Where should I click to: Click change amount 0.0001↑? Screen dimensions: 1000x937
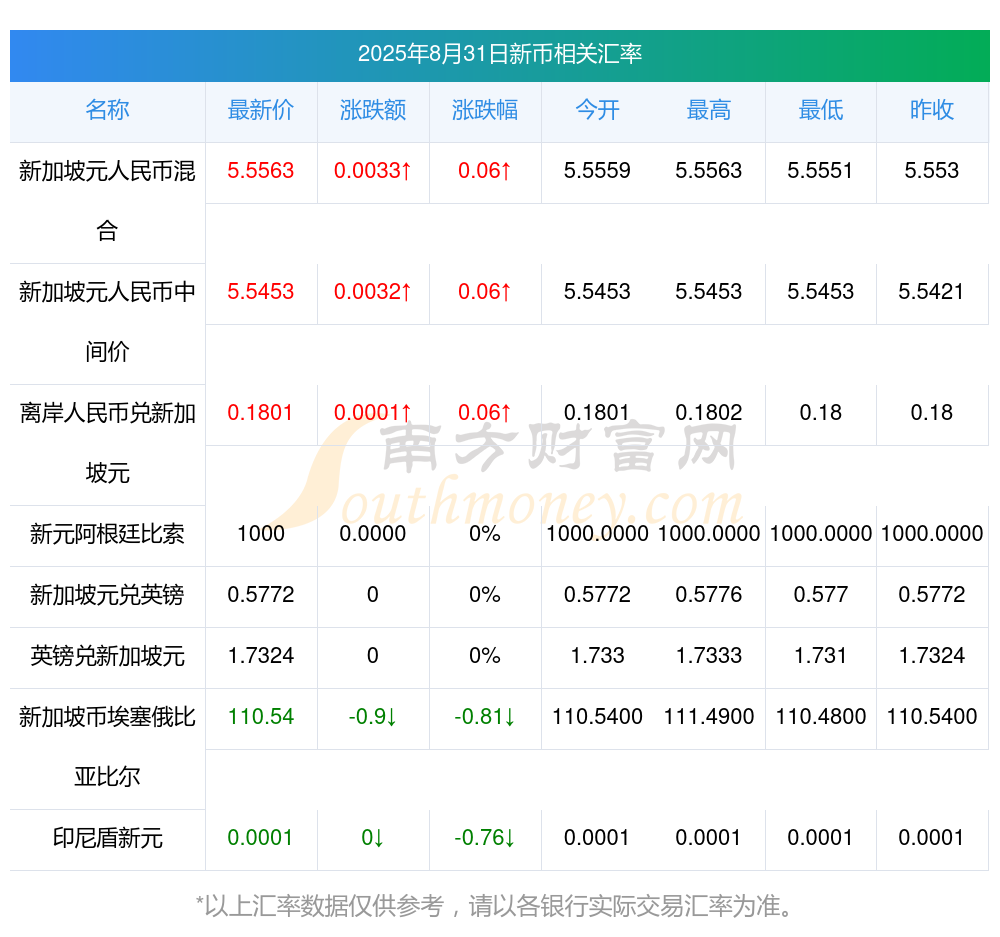pyautogui.click(x=373, y=413)
